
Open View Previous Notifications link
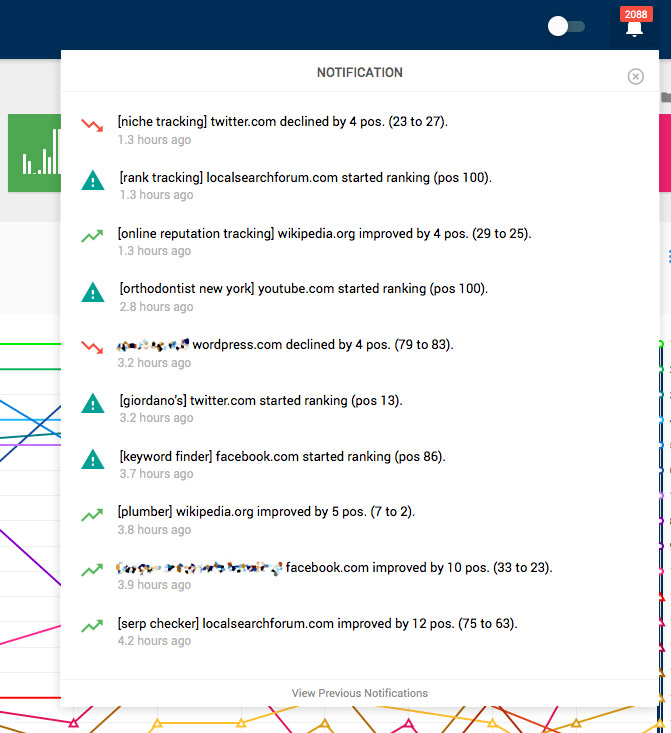pyautogui.click(x=359, y=693)
